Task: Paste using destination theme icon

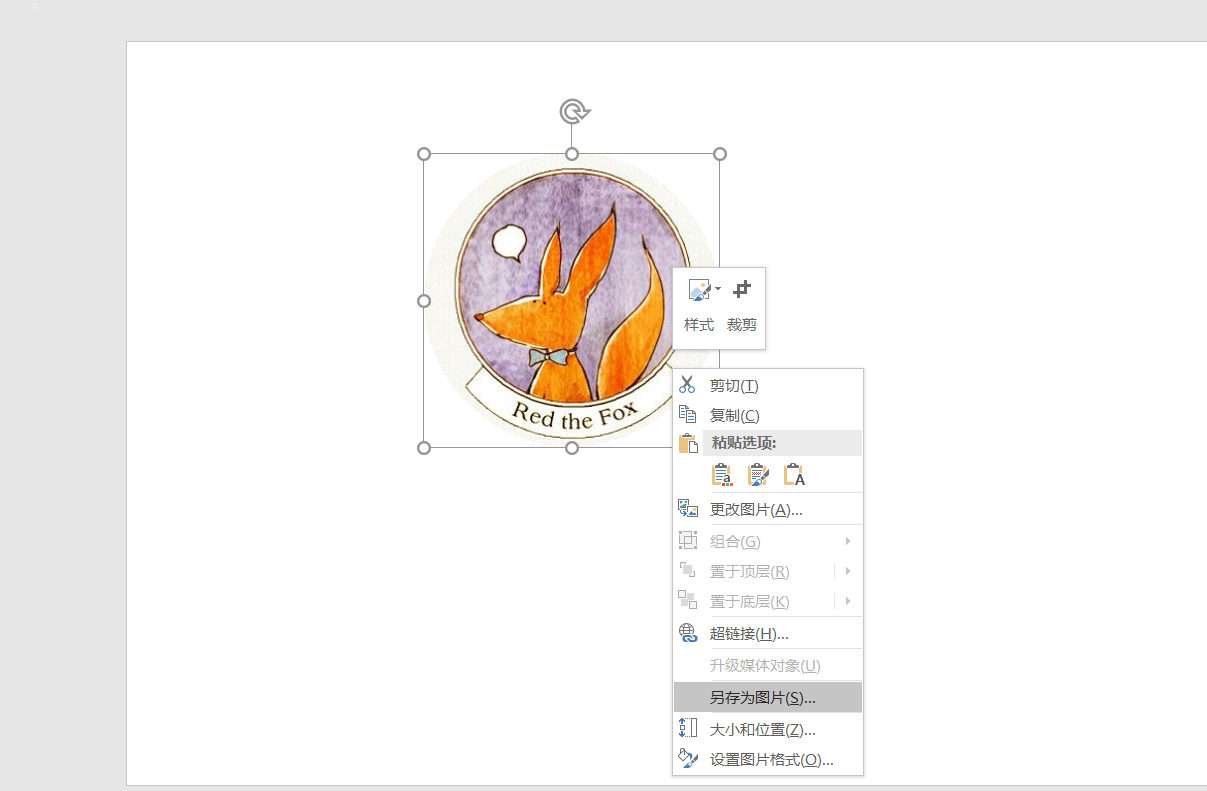Action: [722, 475]
